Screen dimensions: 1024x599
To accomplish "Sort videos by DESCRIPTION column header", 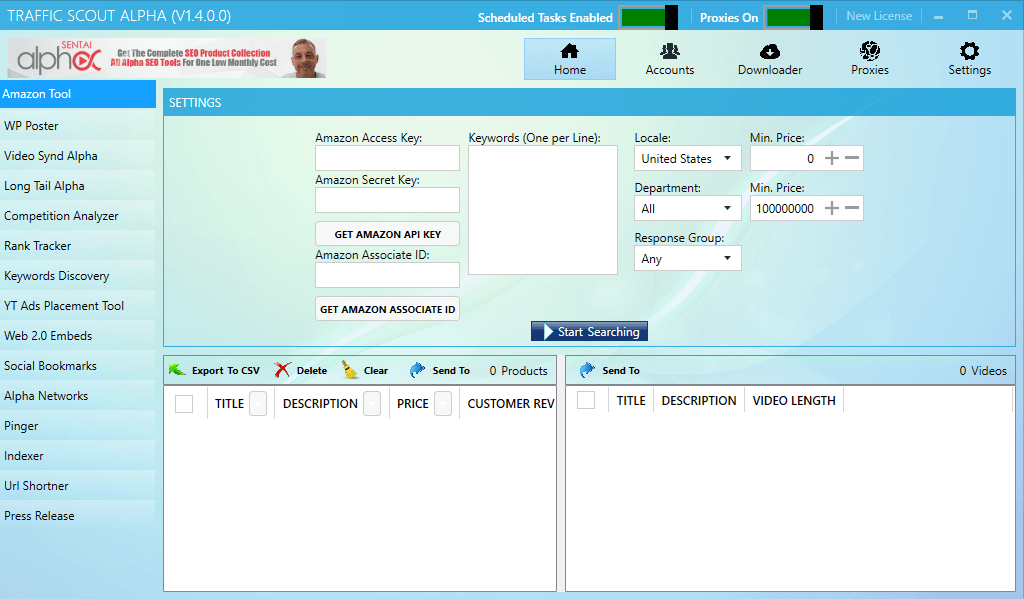I will (698, 400).
